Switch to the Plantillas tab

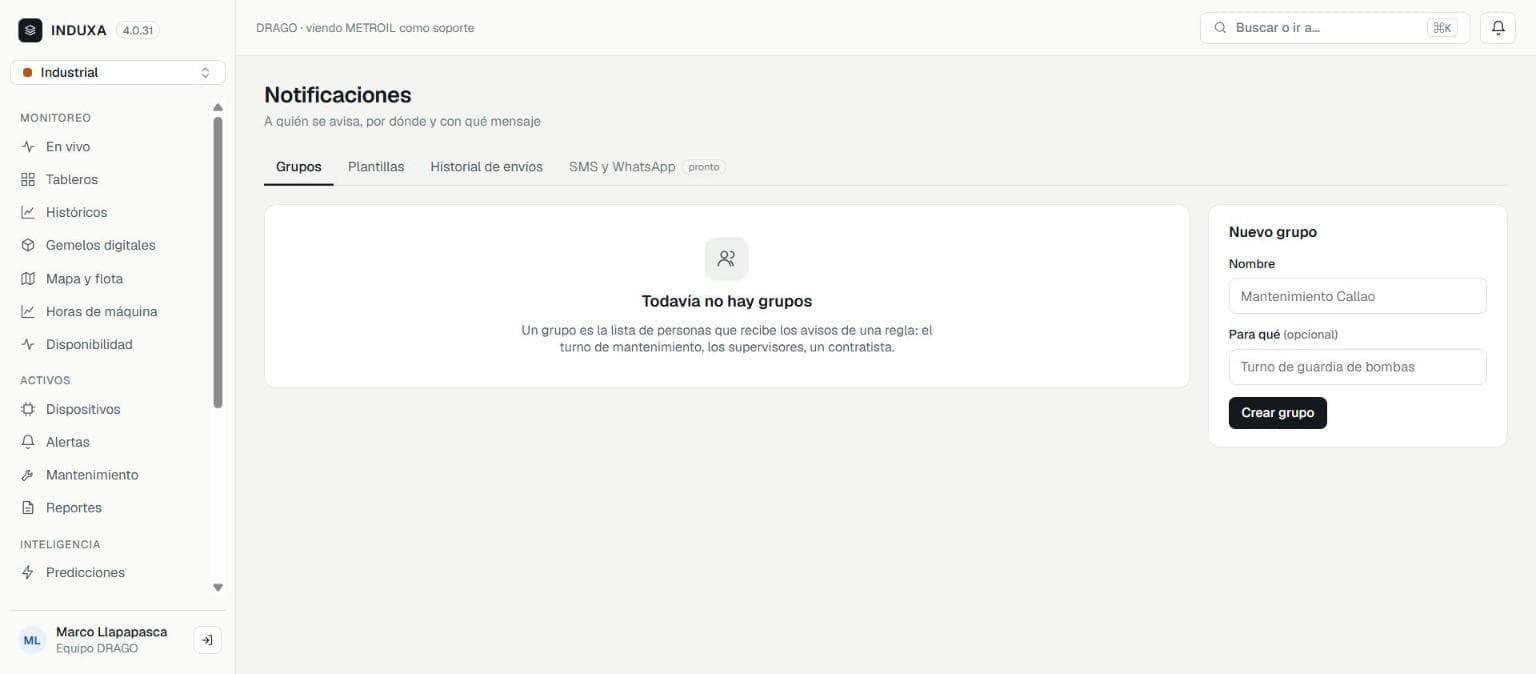click(x=376, y=167)
